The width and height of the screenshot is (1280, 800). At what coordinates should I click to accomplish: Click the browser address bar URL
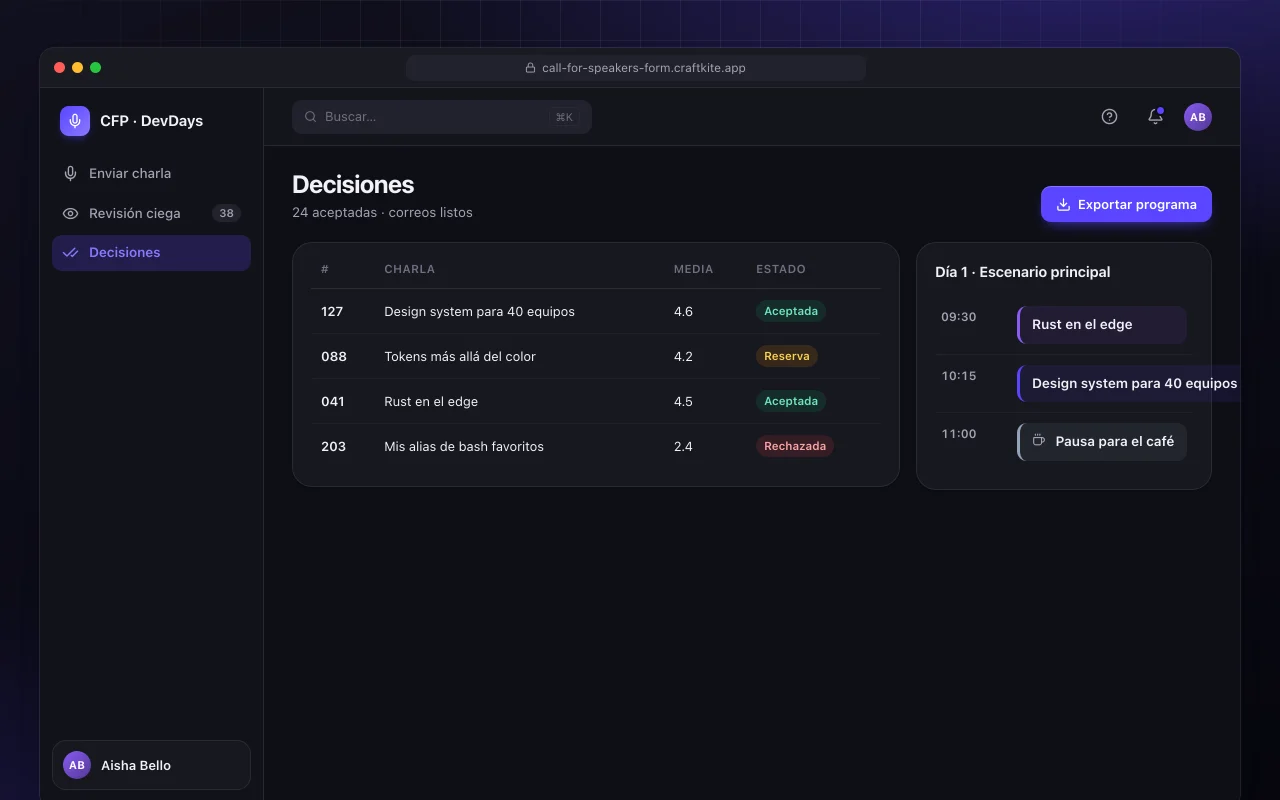[636, 68]
